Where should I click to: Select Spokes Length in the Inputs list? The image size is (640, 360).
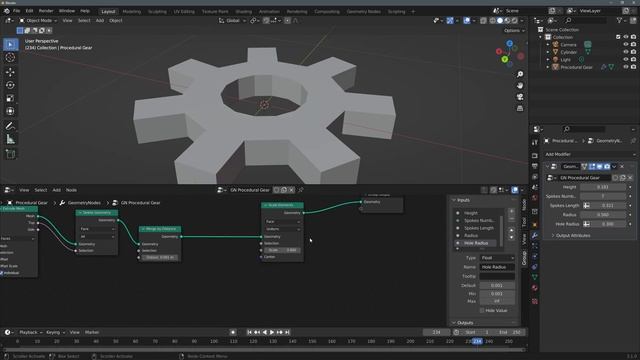click(478, 228)
